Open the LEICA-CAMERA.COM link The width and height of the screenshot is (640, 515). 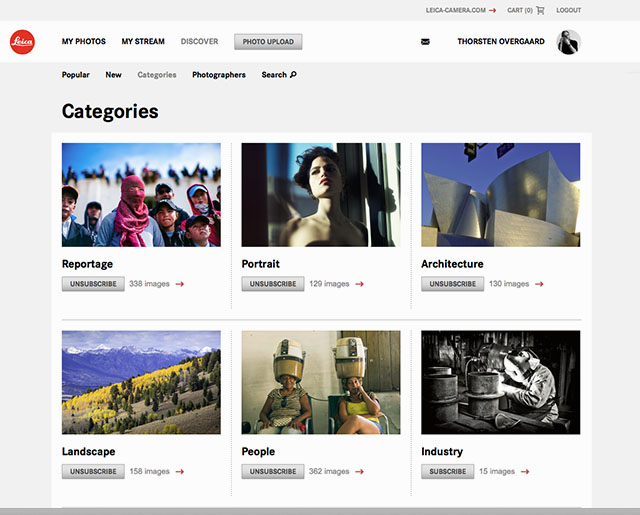coord(456,10)
